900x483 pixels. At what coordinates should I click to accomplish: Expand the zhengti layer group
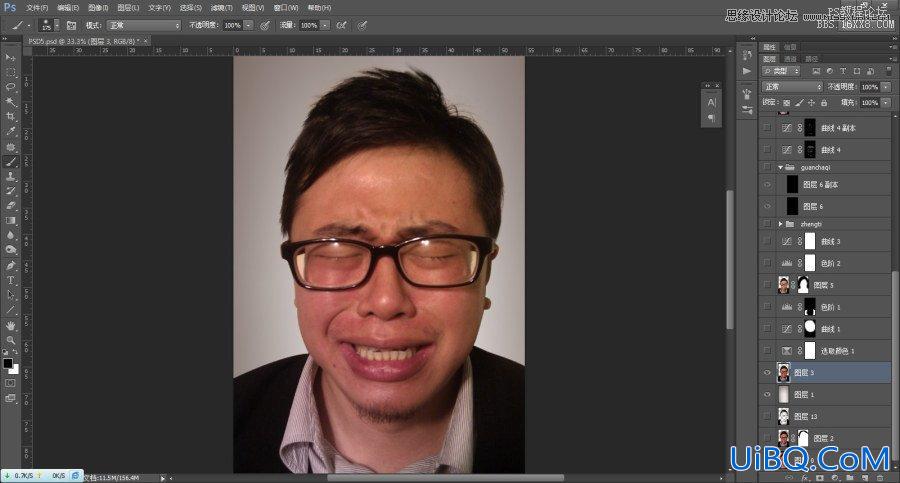coord(781,223)
